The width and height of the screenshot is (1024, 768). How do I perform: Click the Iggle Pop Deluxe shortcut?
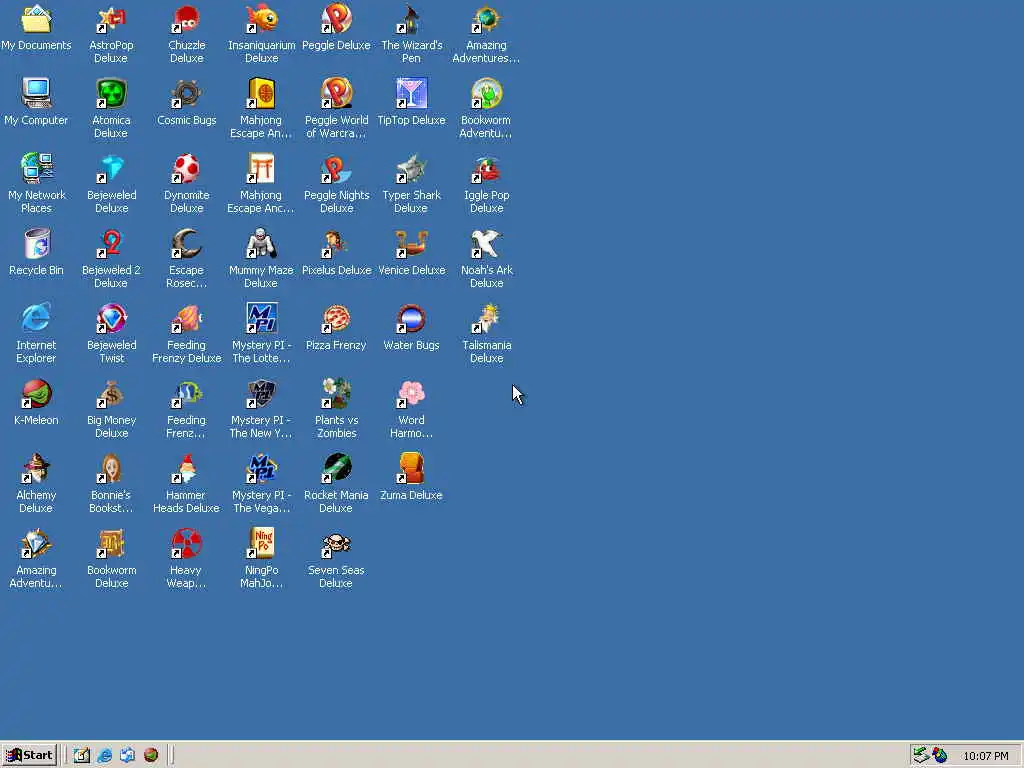click(487, 168)
